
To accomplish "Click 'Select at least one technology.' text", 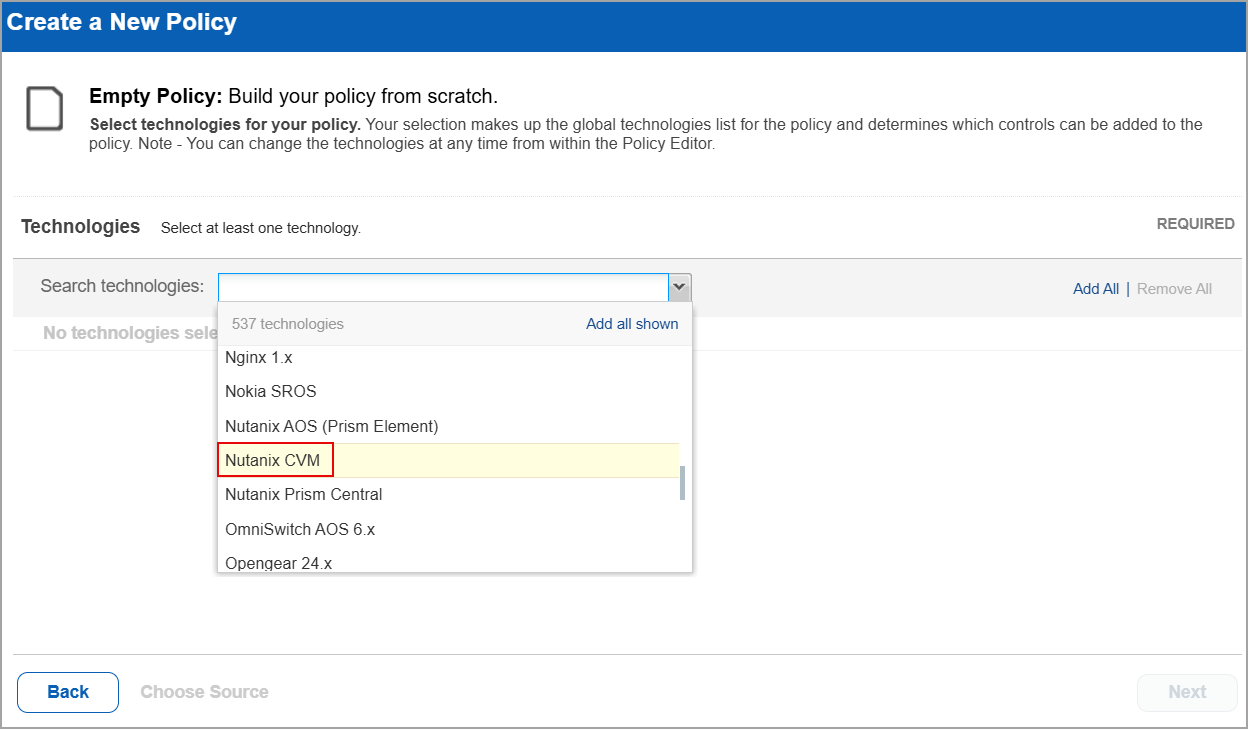I will coord(261,228).
